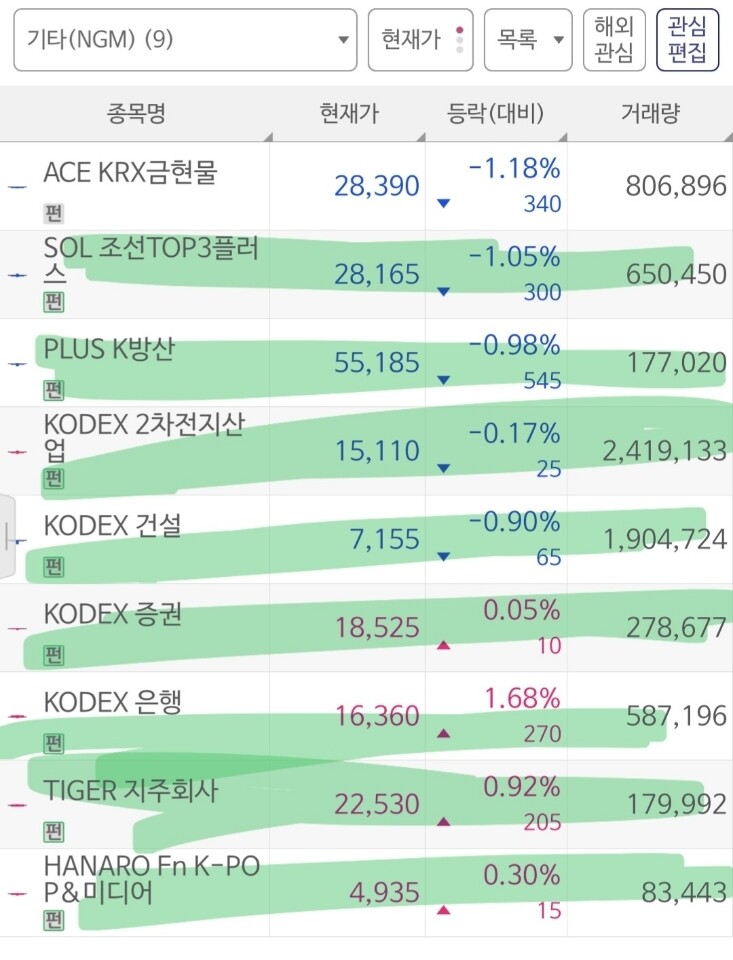
Task: Click the 편 badge under KODEX 증권
Action: [54, 656]
